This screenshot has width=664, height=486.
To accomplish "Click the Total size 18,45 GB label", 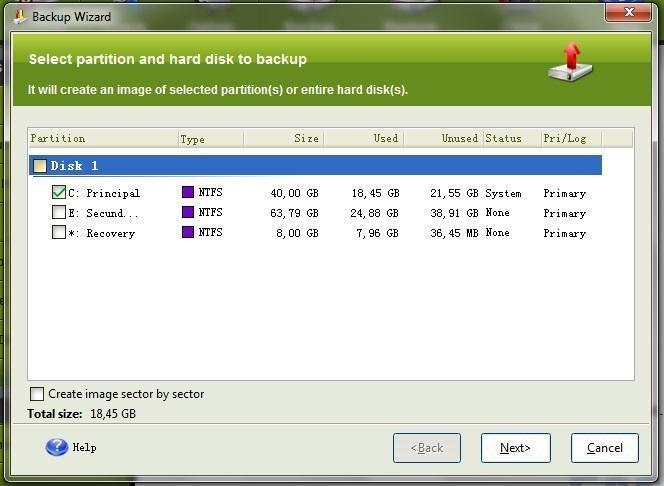I will 82,414.
